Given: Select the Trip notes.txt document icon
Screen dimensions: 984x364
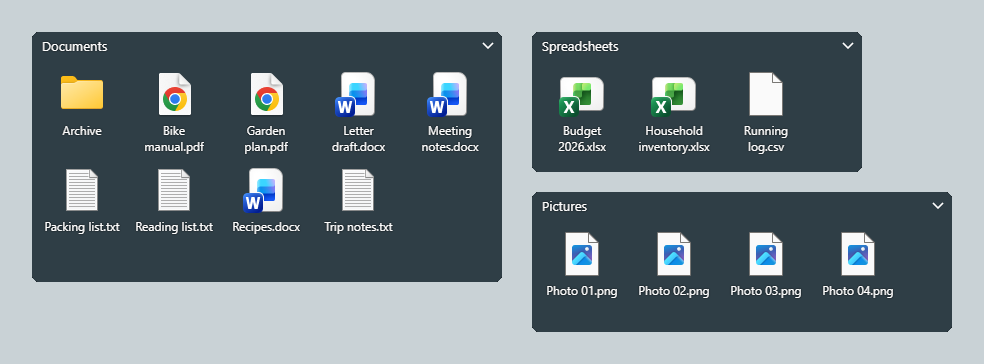Looking at the screenshot, I should pos(358,190).
